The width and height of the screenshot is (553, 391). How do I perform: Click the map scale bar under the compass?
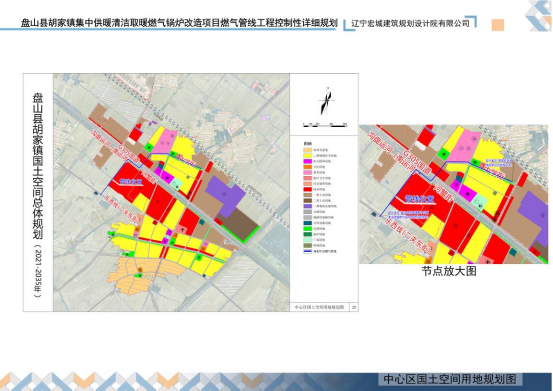click(x=326, y=125)
